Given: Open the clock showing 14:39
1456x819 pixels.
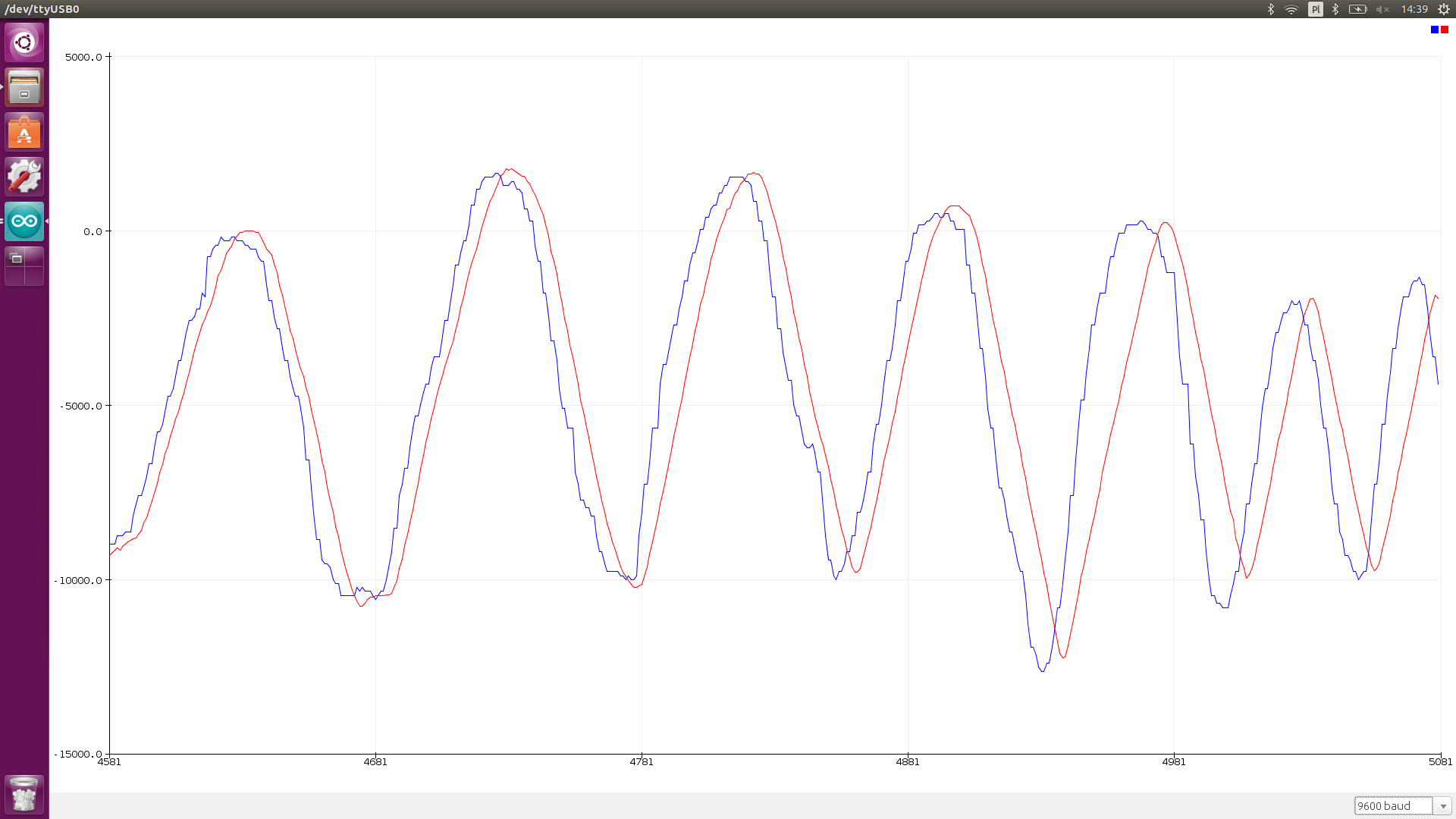Looking at the screenshot, I should tap(1414, 9).
